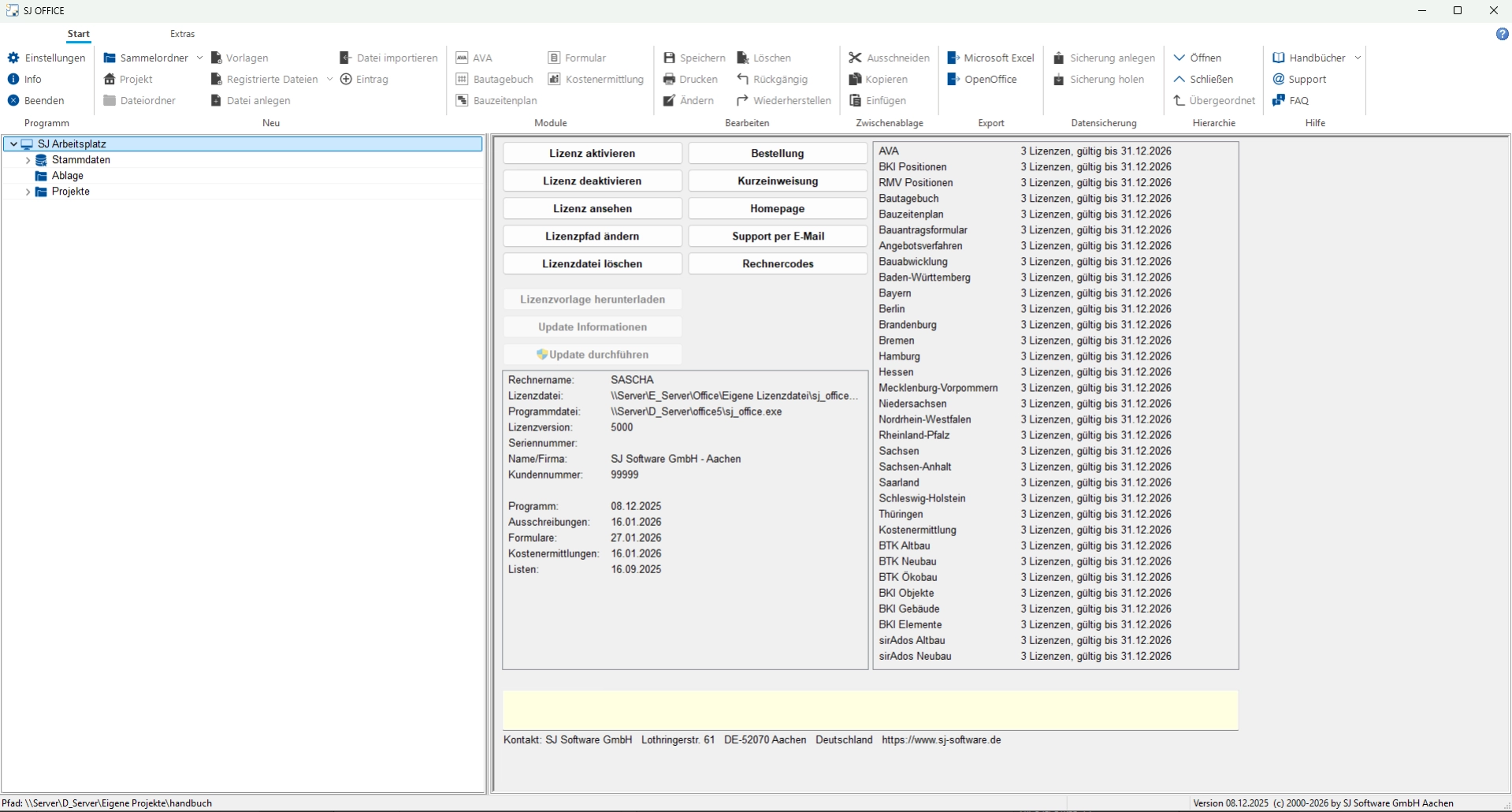Collapse the SJ Arbeitsplatz tree root
Screen dimensions: 1512x812
[13, 144]
